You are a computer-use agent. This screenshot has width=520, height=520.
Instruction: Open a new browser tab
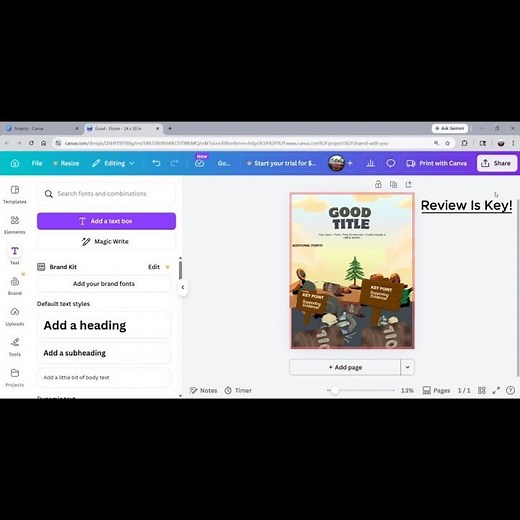point(170,128)
